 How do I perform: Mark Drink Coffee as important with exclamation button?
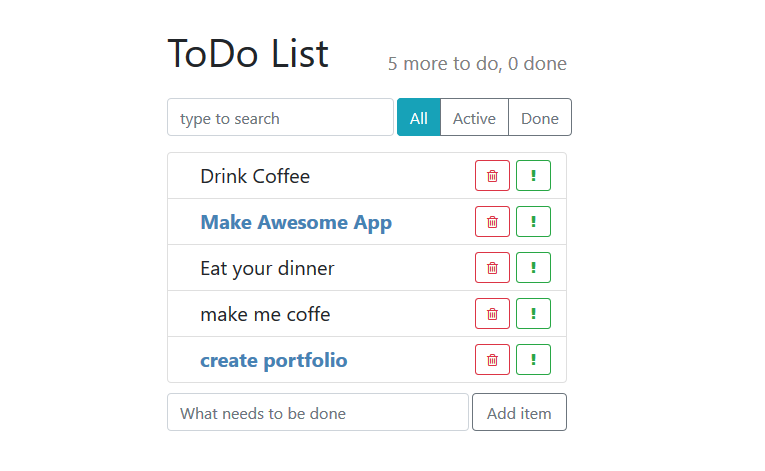pos(533,176)
